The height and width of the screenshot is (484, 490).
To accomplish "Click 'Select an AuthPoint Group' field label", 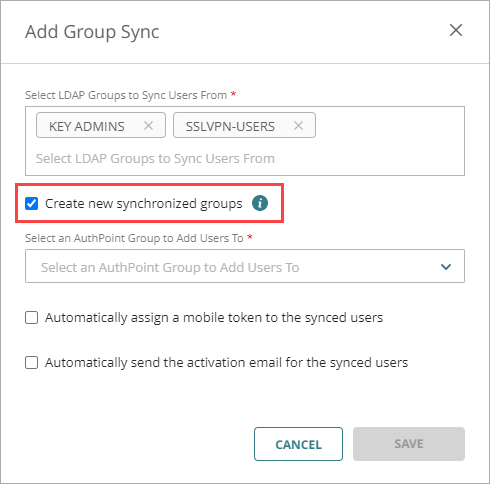I will coord(134,238).
